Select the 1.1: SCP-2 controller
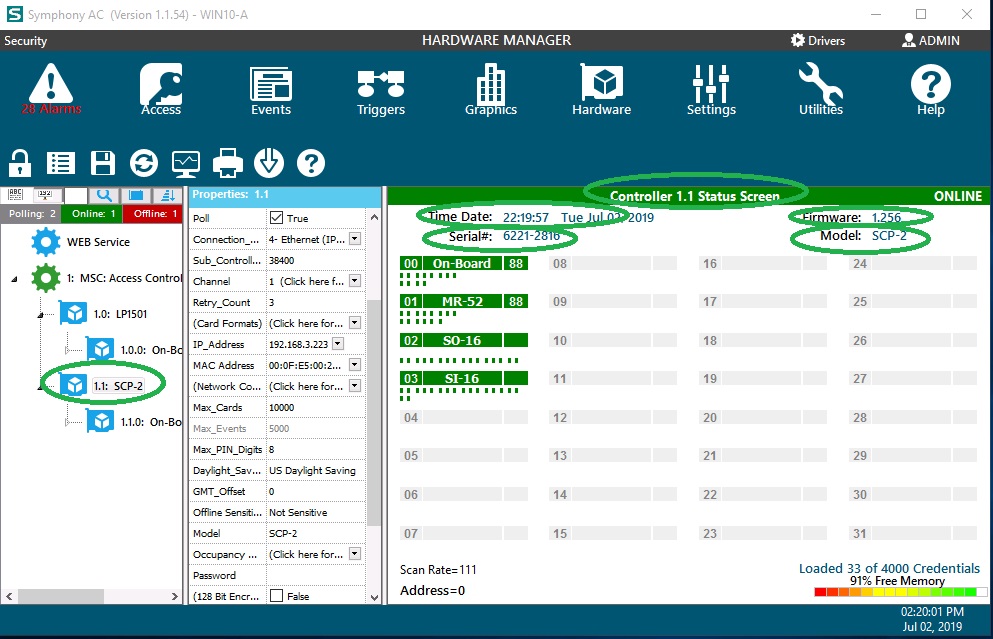 coord(118,386)
